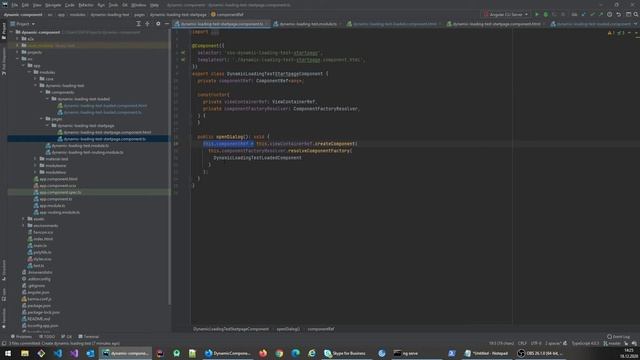Click the master git branch indicator

point(612,344)
